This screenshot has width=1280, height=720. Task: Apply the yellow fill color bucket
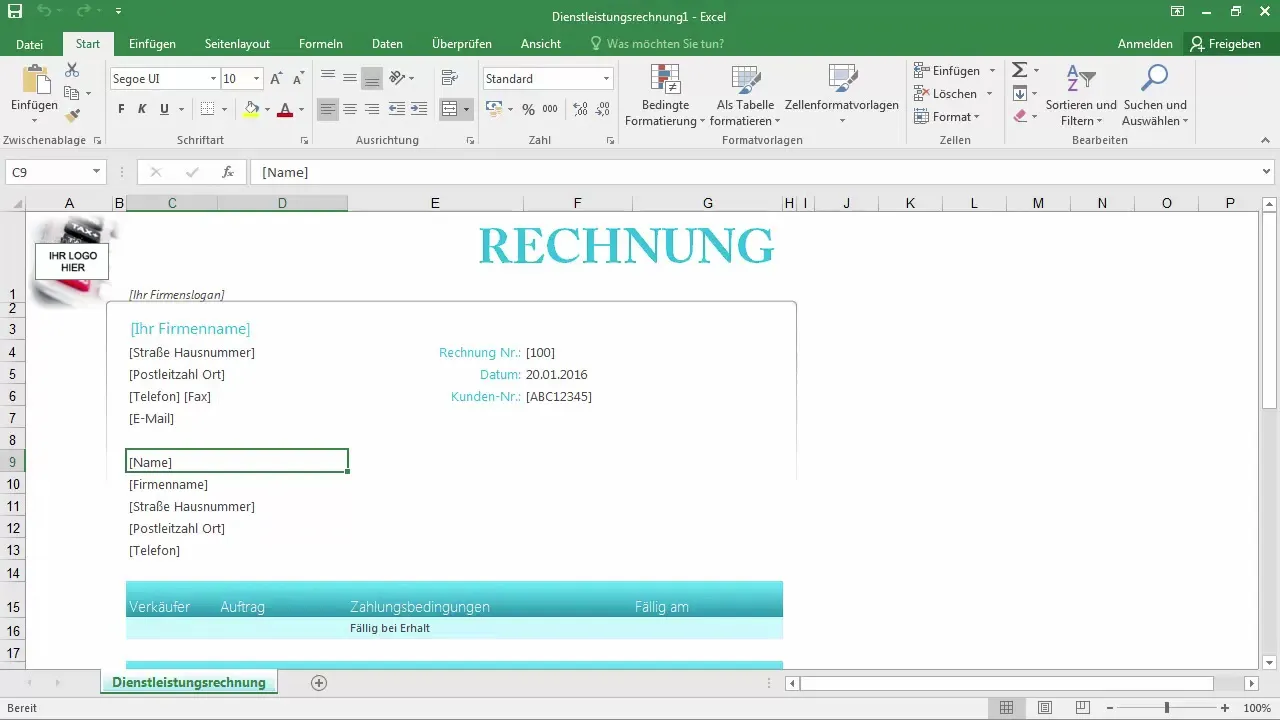(251, 109)
